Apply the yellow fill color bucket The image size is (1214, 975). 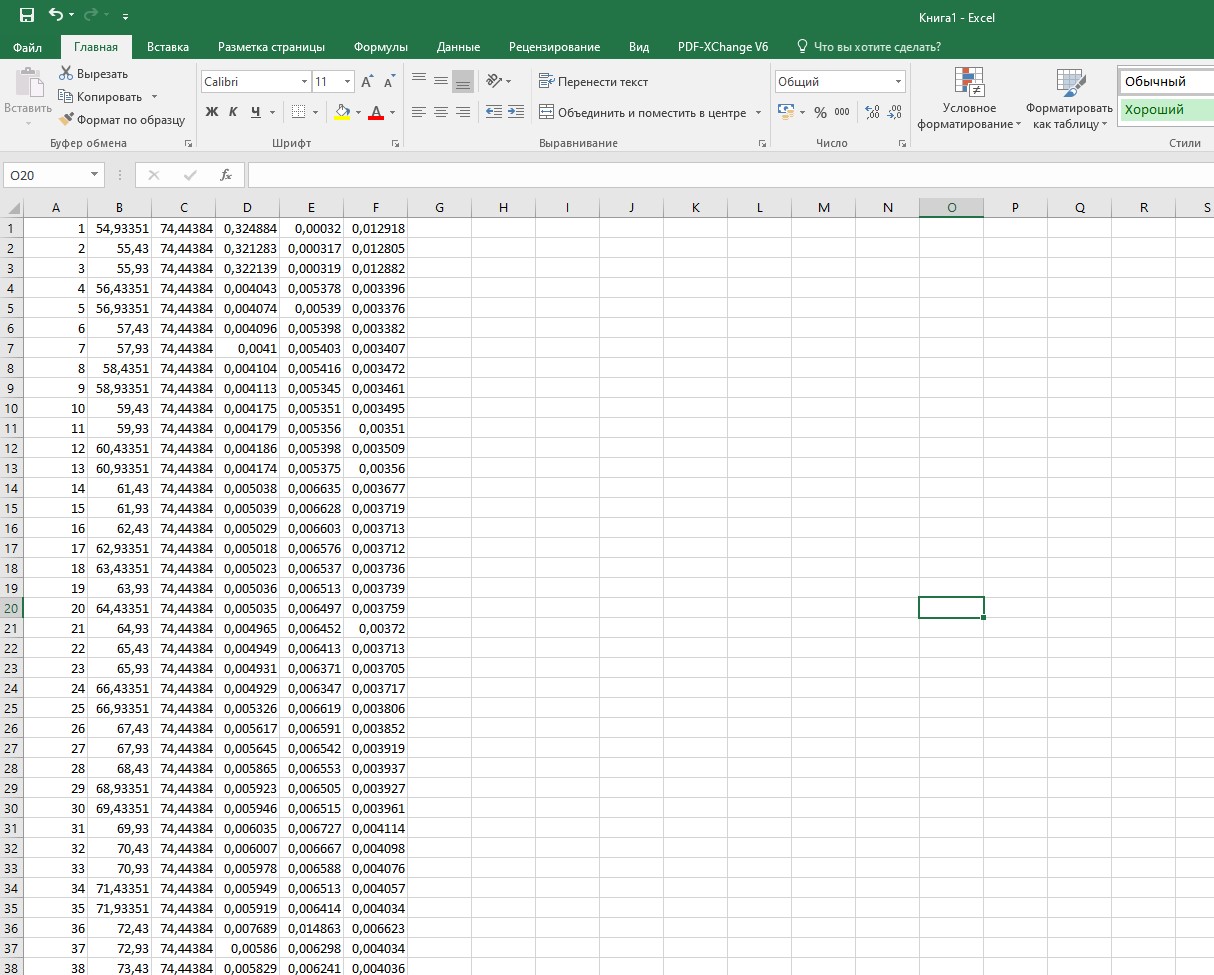342,112
